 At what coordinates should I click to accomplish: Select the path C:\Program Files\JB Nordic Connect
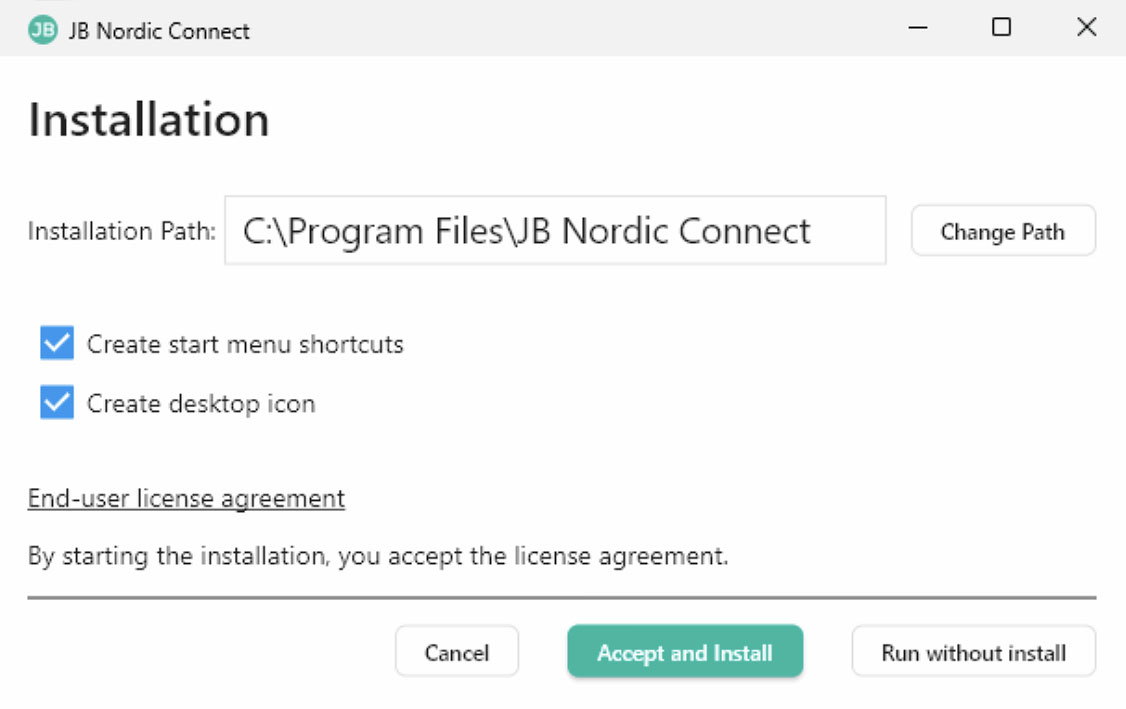click(x=527, y=231)
